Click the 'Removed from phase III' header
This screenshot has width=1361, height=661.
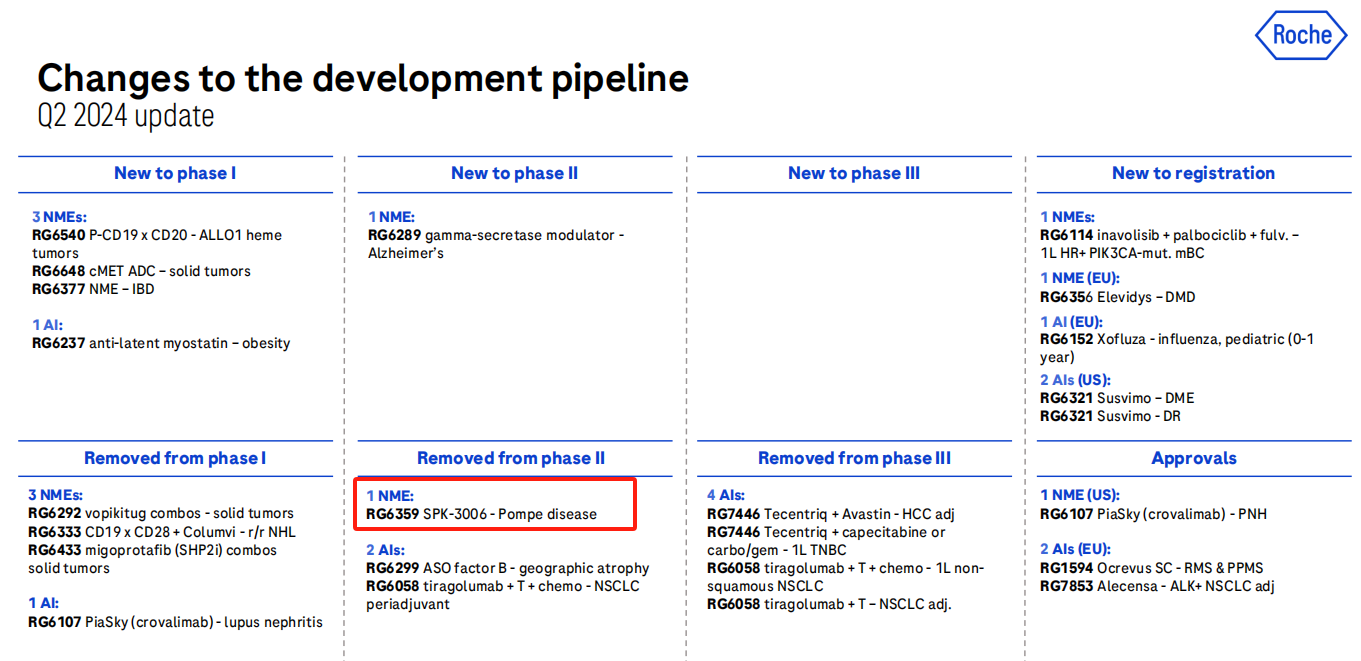point(854,458)
